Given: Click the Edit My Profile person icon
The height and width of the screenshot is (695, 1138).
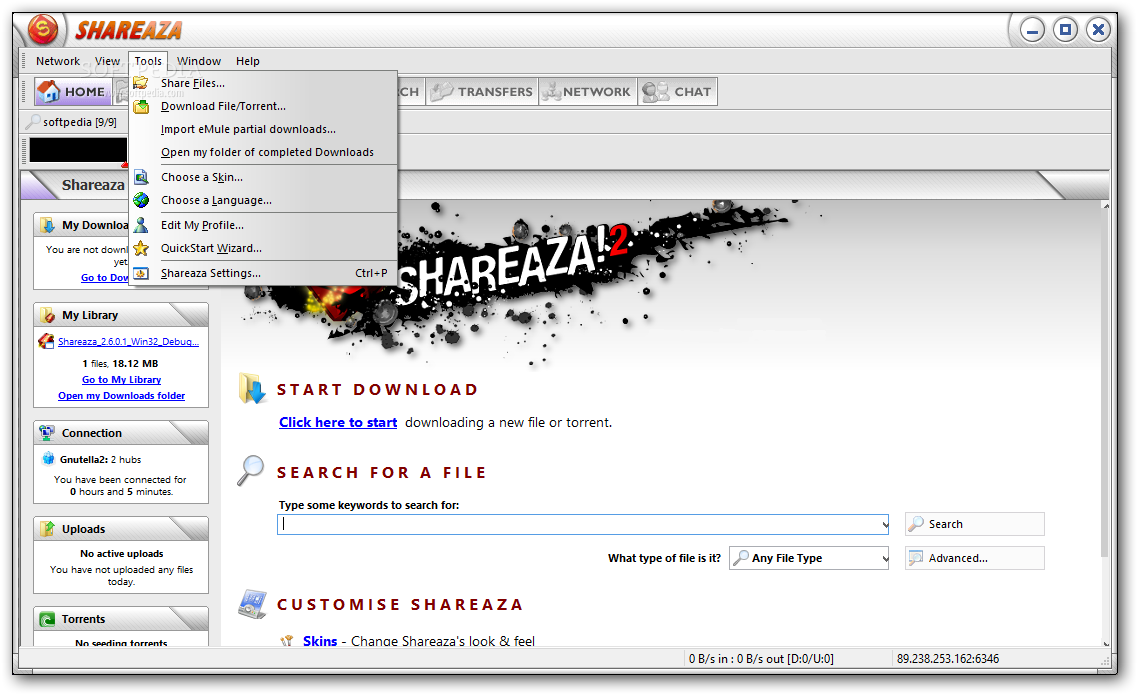Looking at the screenshot, I should [141, 225].
